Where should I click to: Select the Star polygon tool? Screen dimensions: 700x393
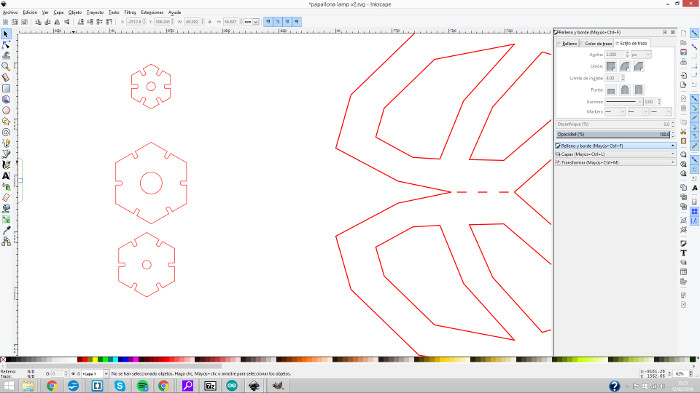[x=6, y=121]
